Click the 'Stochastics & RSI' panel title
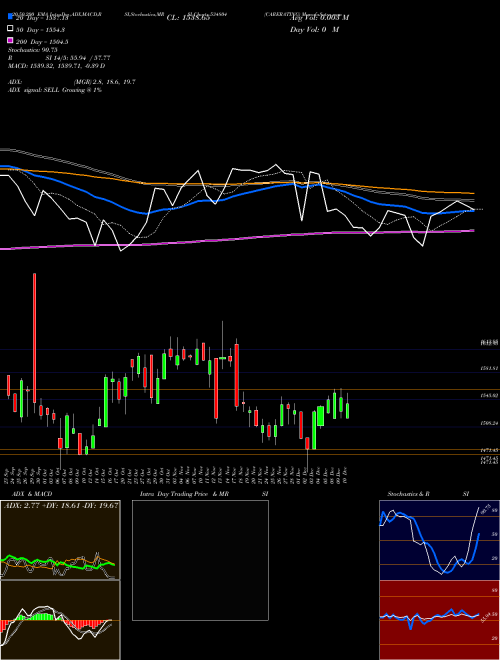Image resolution: width=500 pixels, height=660 pixels. click(428, 494)
